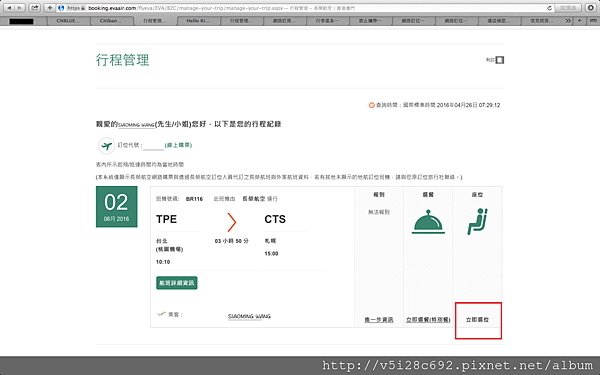Click the CTS arrival airport code
Viewport: 600px width, 375px height.
coord(275,219)
